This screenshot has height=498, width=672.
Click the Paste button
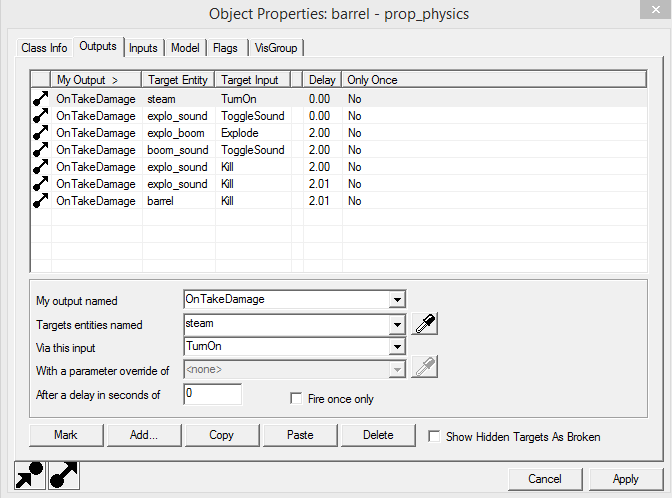point(300,435)
